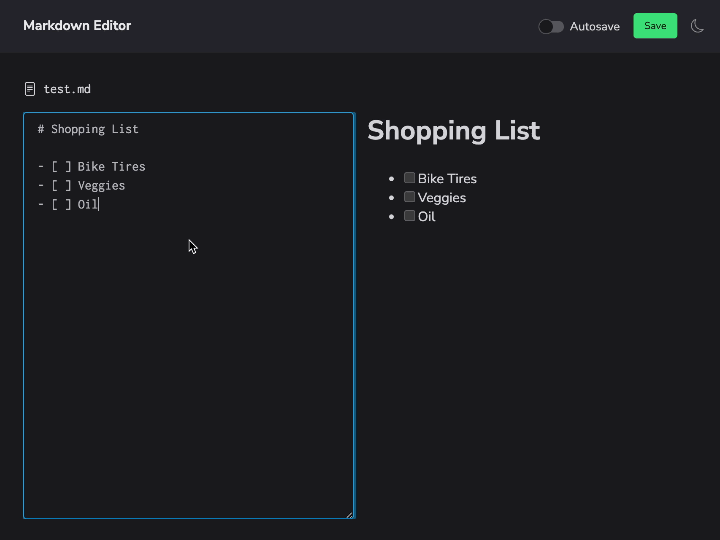Place cursor on '- [ ] Bike Tires' line
The height and width of the screenshot is (540, 720).
pyautogui.click(x=91, y=167)
